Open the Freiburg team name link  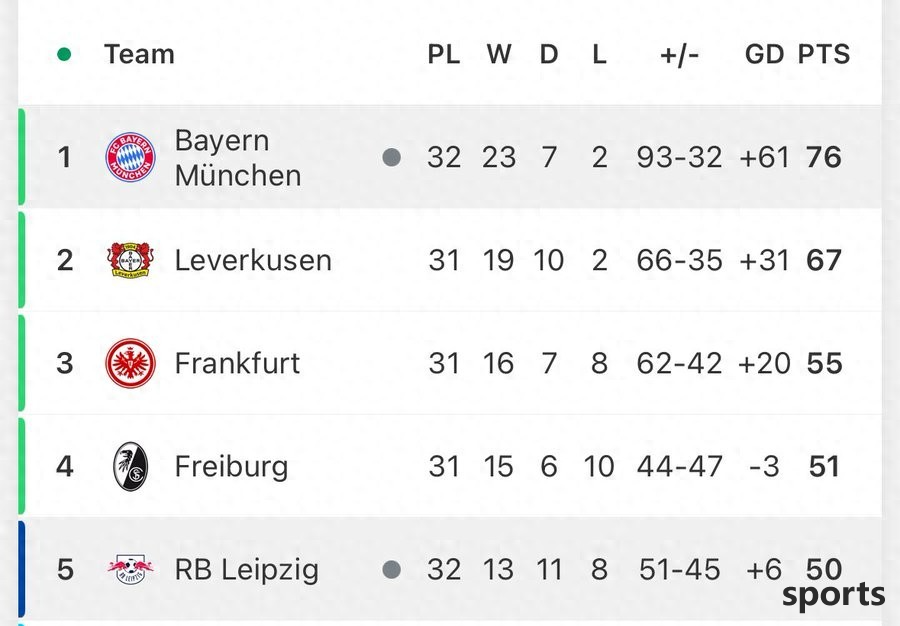231,466
